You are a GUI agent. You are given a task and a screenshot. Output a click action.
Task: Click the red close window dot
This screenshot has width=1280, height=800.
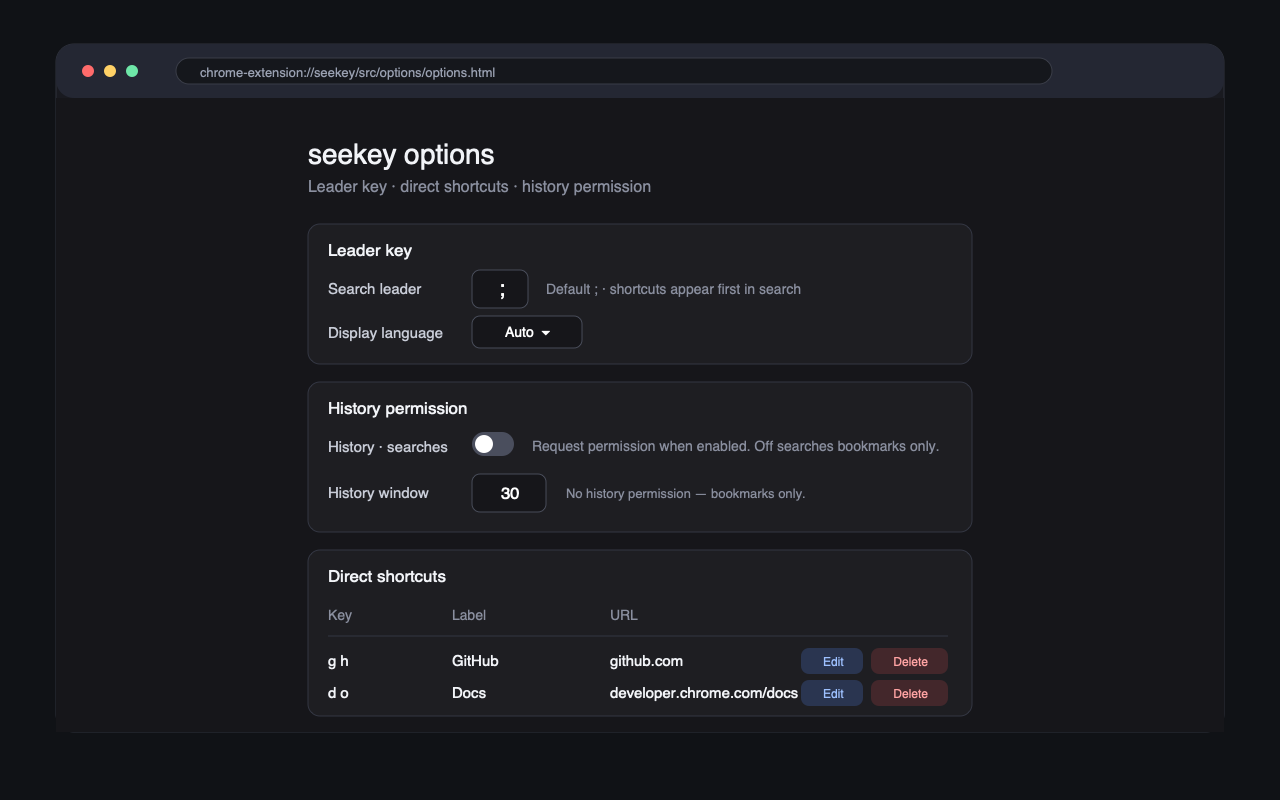point(88,71)
